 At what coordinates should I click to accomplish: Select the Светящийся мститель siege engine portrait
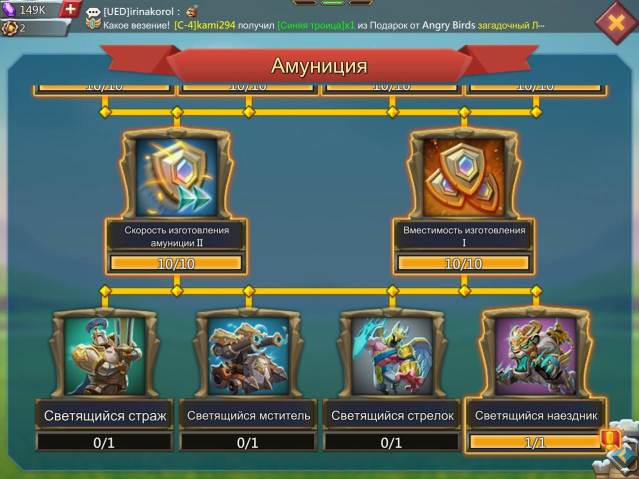pyautogui.click(x=249, y=356)
